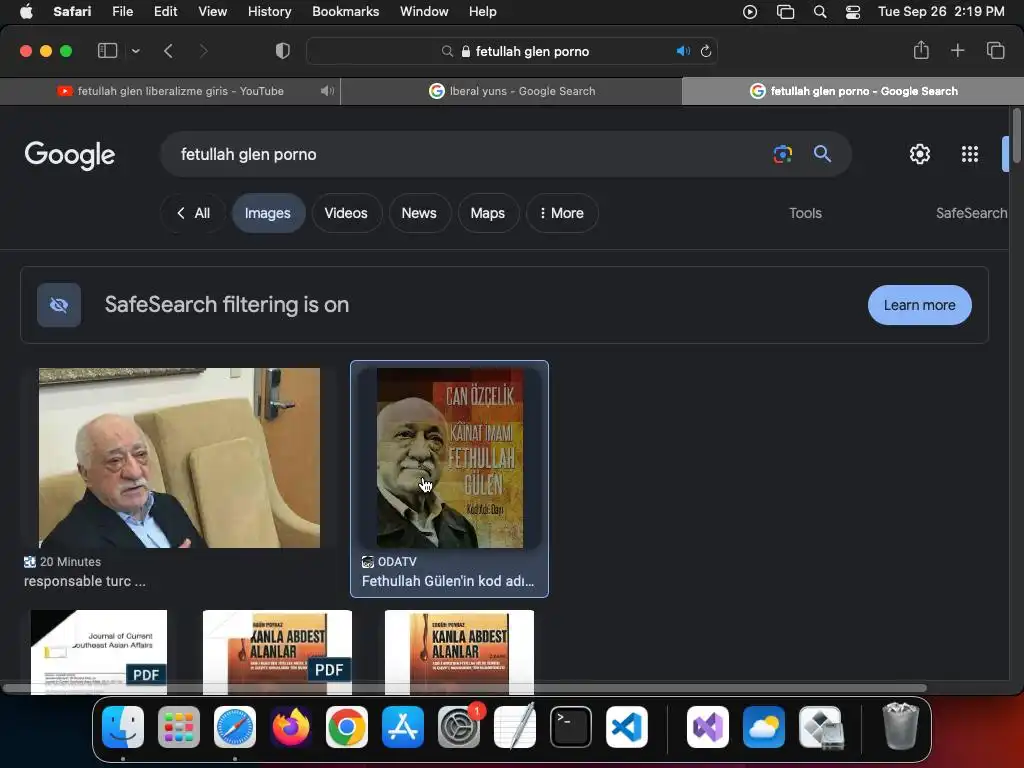Show tab overview
1024x768 pixels.
(x=995, y=50)
